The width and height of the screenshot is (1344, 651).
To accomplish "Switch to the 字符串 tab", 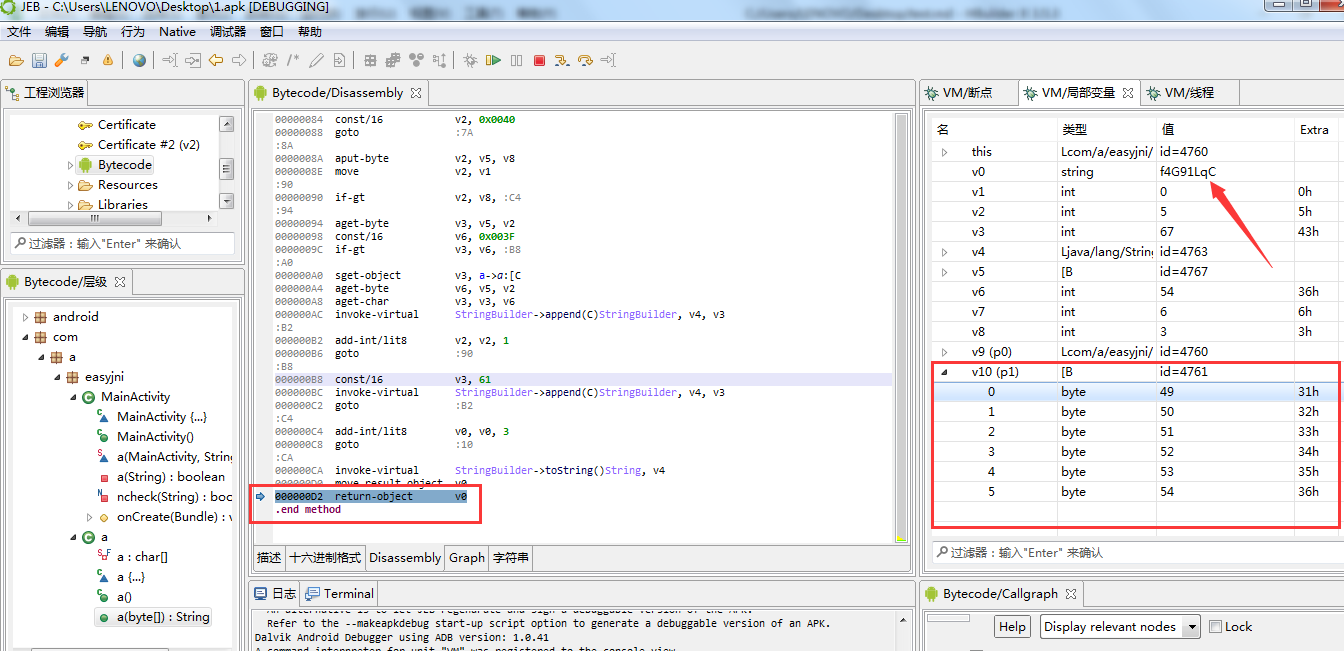I will click(x=511, y=558).
